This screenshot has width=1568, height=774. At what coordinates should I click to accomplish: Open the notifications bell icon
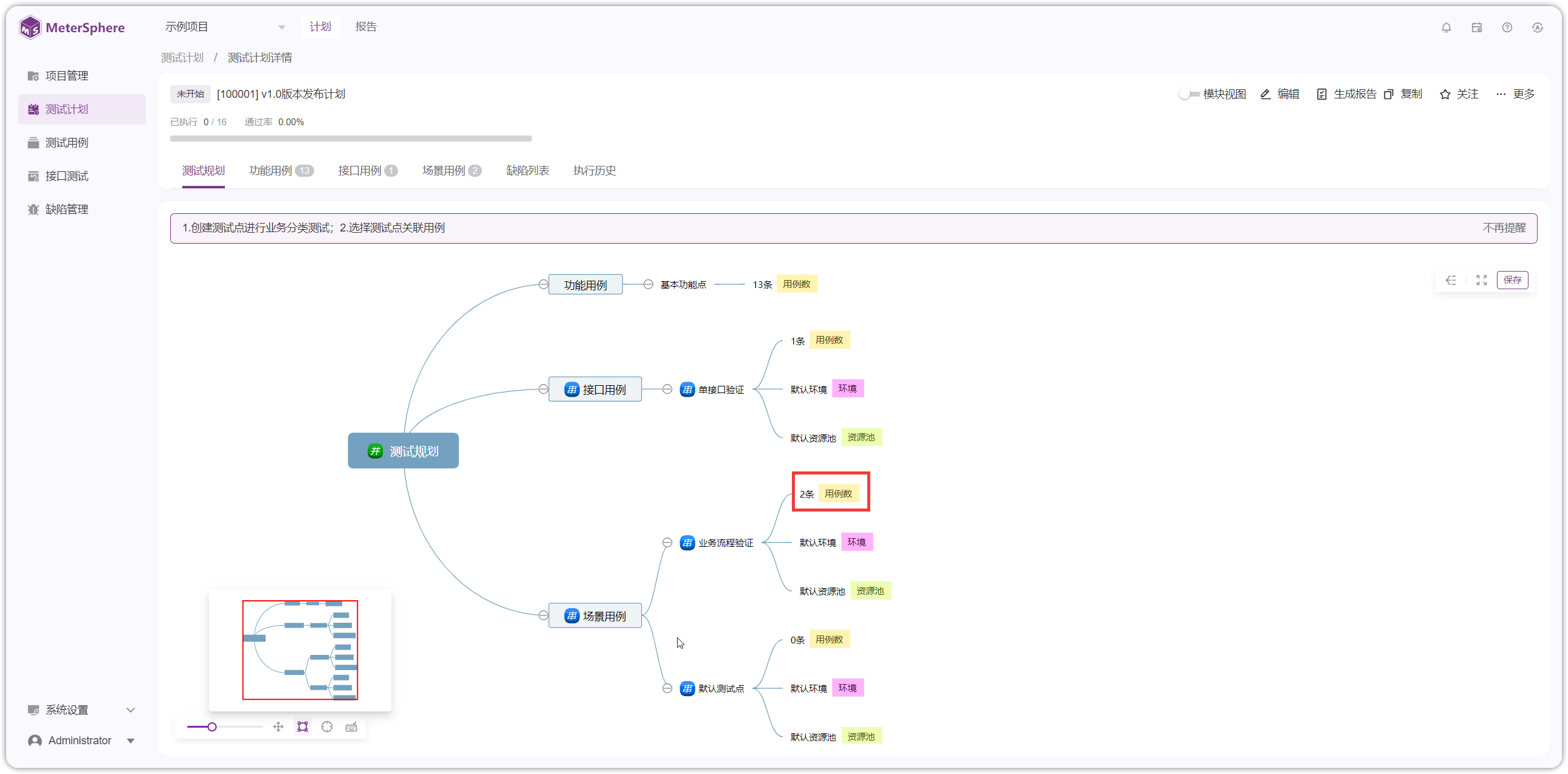coord(1446,27)
